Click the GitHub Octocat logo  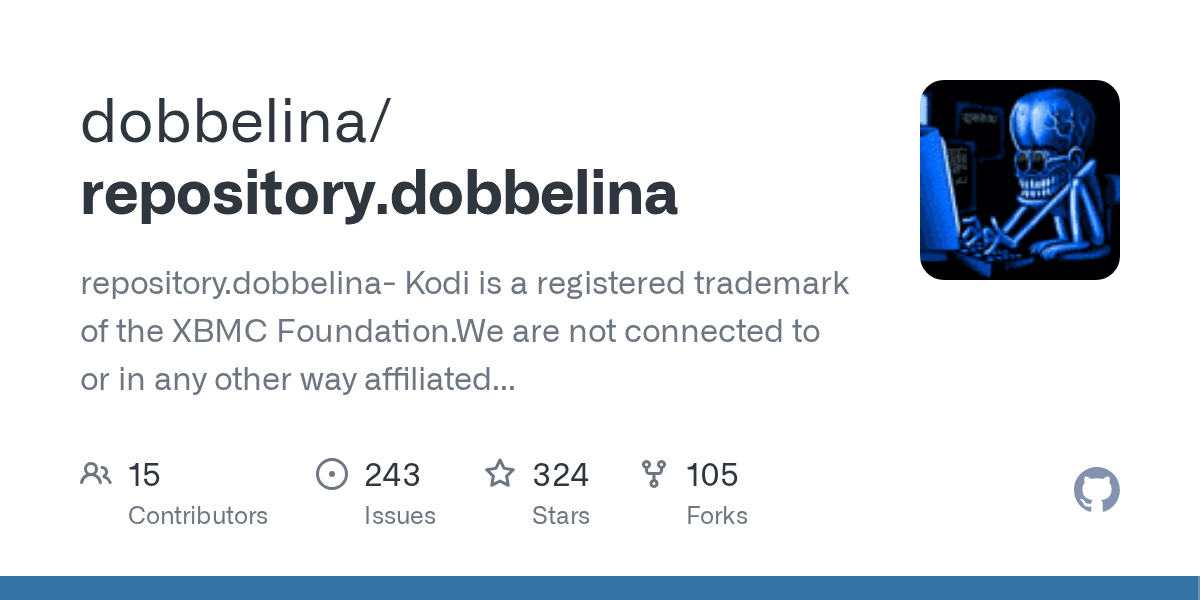pyautogui.click(x=1096, y=490)
